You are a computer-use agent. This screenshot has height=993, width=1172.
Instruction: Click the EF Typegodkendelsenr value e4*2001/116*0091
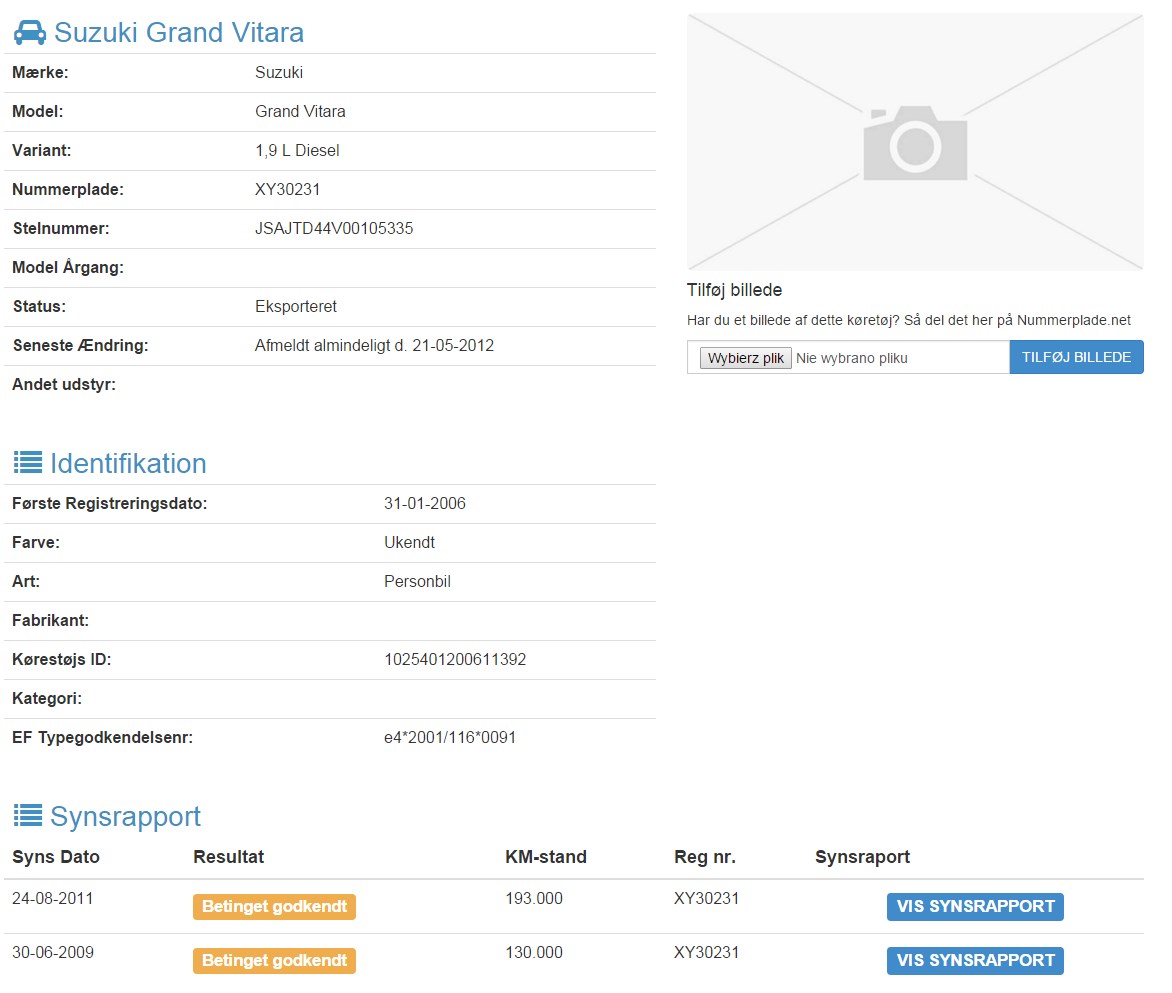point(450,738)
